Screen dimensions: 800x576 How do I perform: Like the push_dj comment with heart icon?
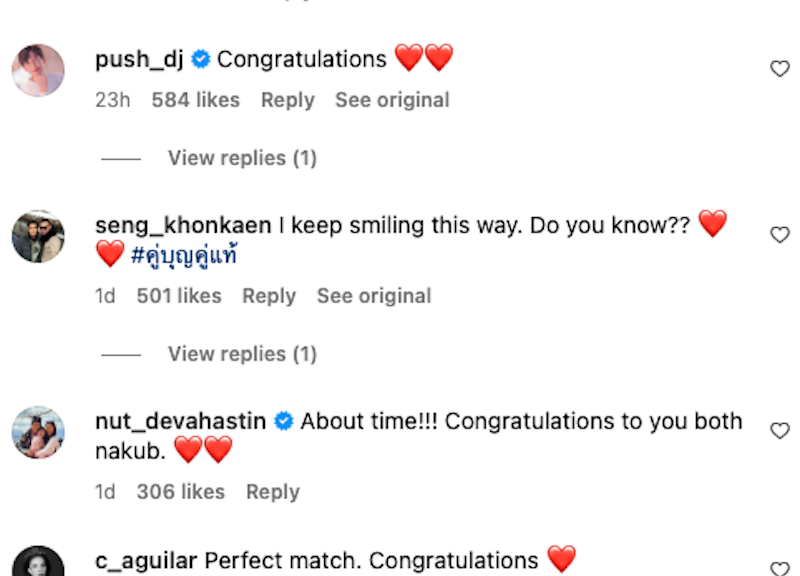[x=780, y=68]
